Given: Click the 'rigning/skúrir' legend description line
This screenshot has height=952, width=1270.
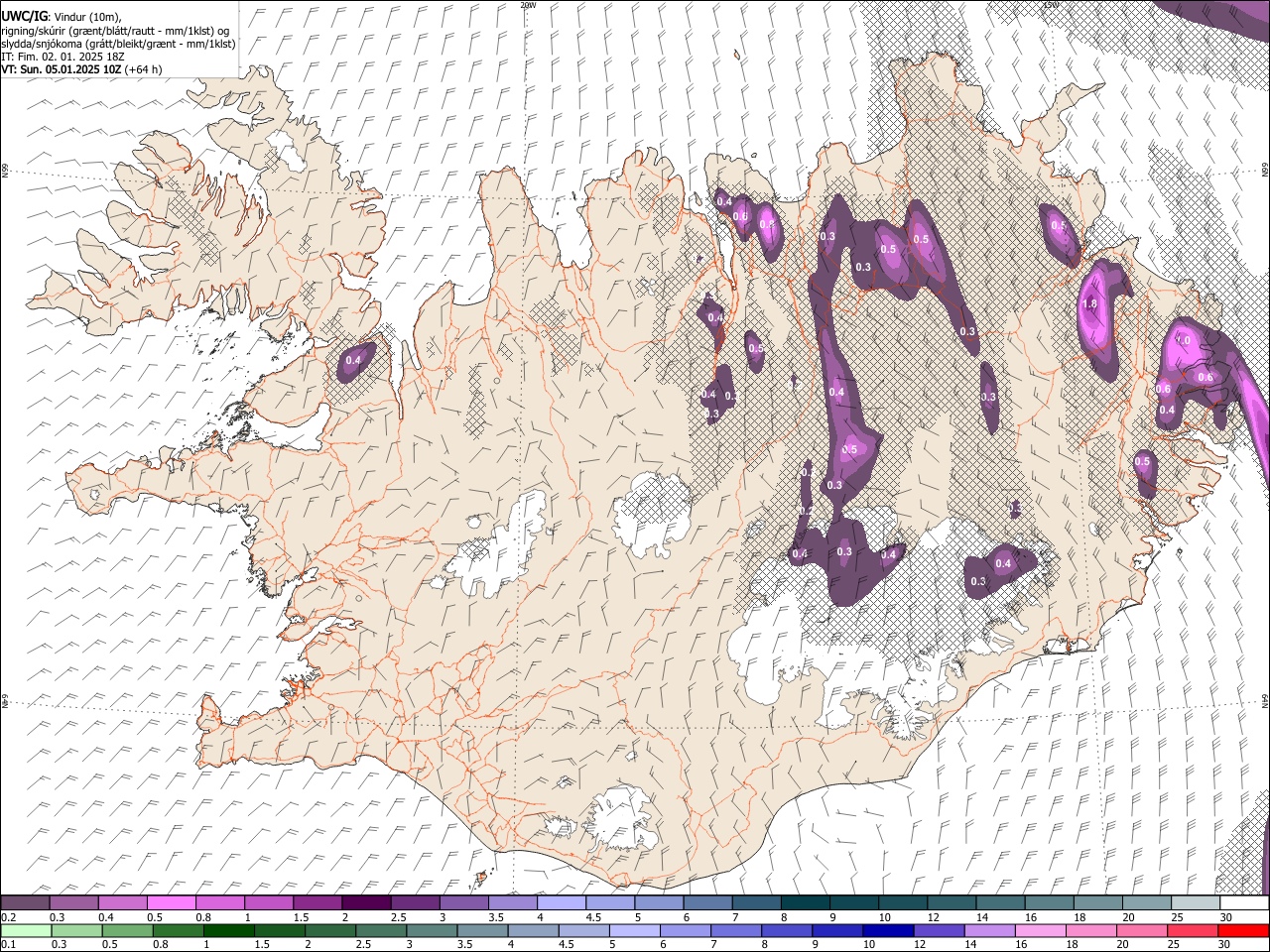Looking at the screenshot, I should 115,31.
